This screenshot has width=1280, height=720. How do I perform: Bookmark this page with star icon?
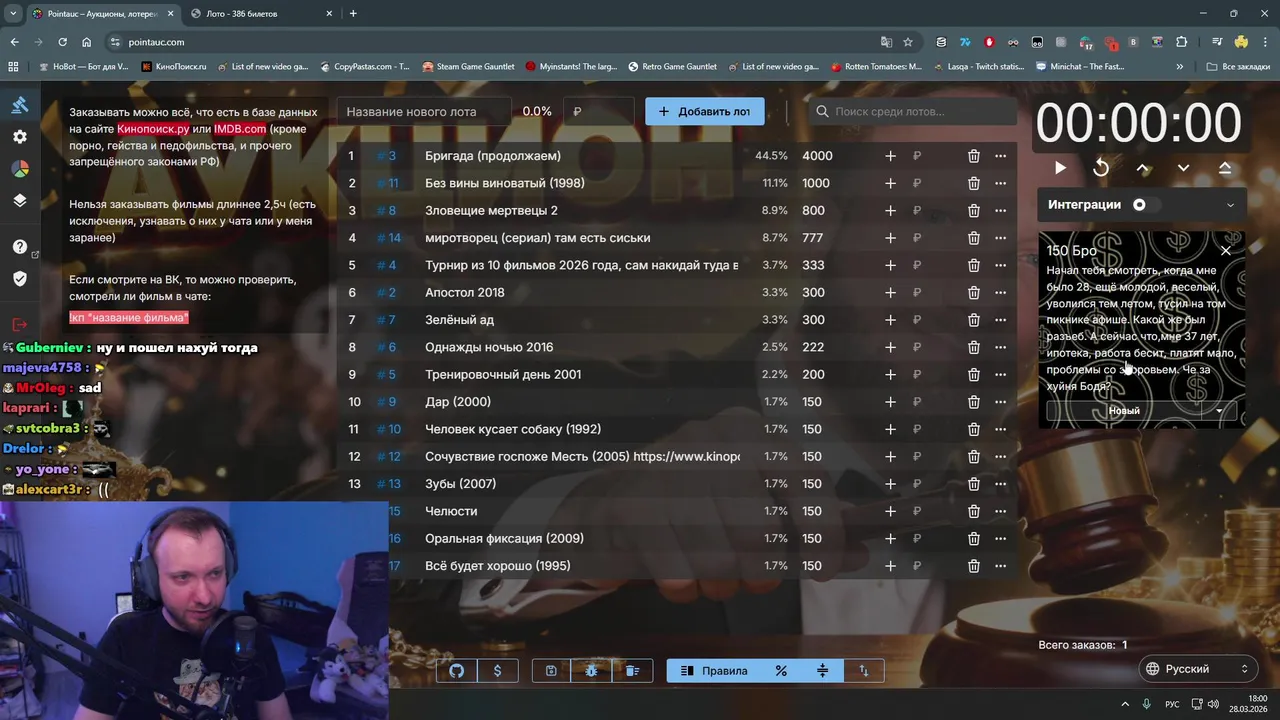(x=908, y=42)
